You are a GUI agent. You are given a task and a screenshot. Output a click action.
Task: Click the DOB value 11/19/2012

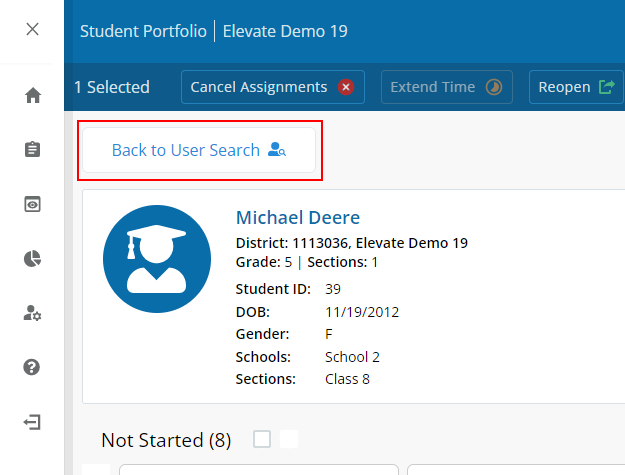point(362,312)
